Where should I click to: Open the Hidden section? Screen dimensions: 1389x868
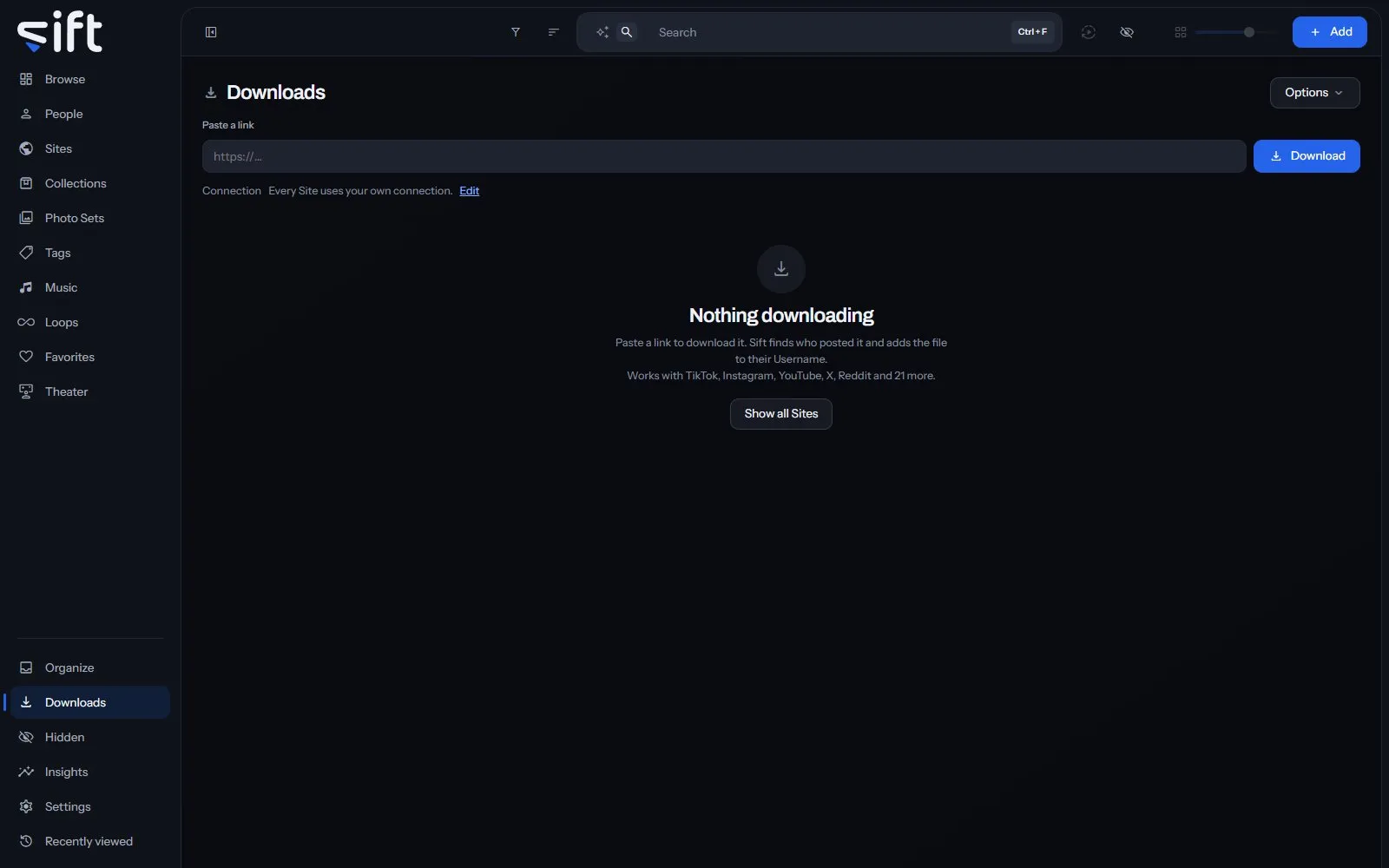click(90, 737)
